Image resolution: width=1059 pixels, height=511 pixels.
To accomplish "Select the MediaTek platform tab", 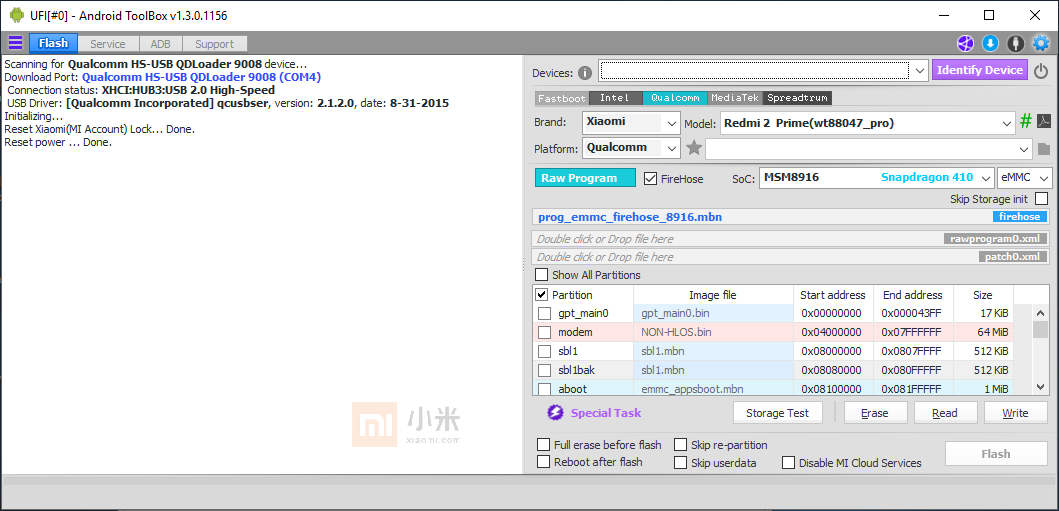I will coord(736,98).
